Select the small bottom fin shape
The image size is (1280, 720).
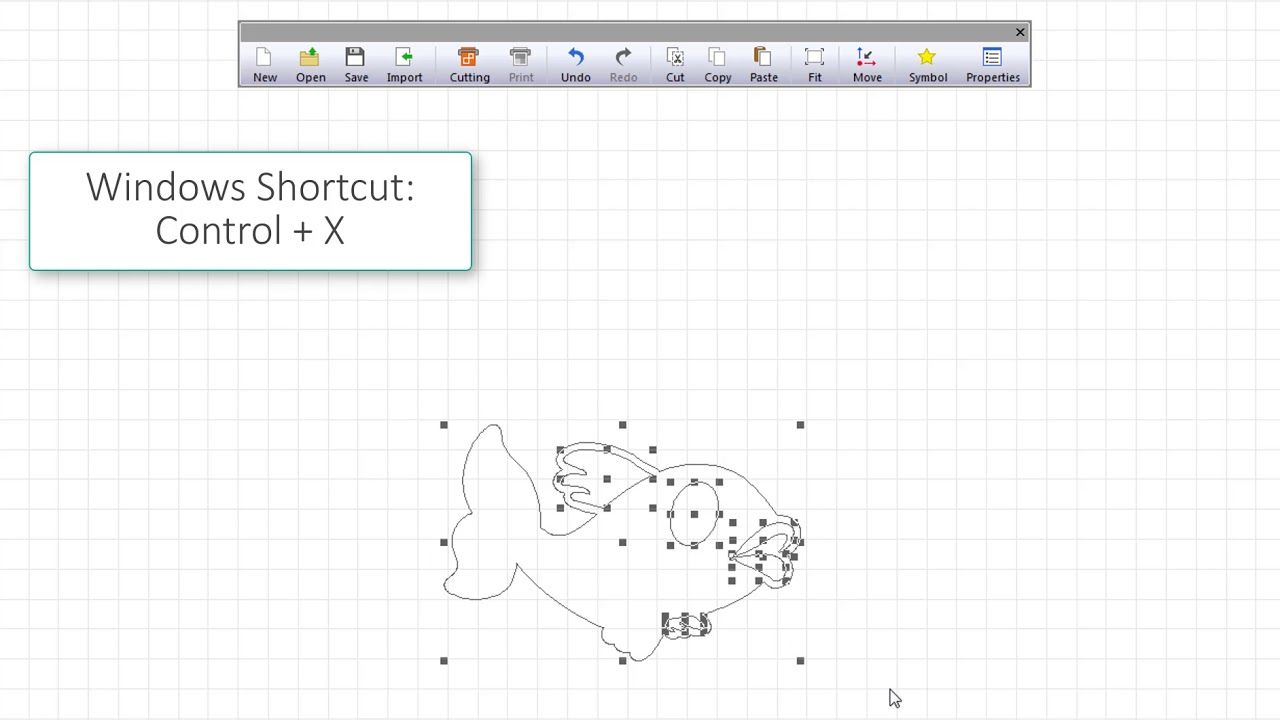point(685,626)
